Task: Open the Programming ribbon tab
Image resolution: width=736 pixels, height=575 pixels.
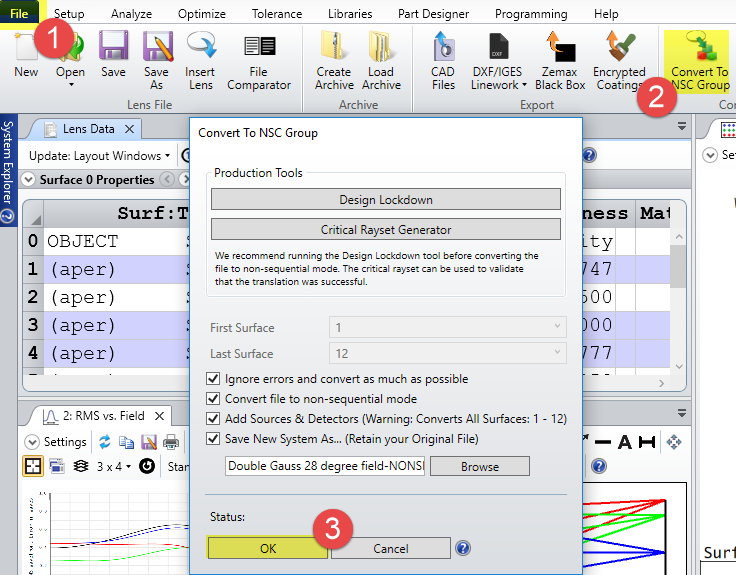Action: click(x=531, y=14)
